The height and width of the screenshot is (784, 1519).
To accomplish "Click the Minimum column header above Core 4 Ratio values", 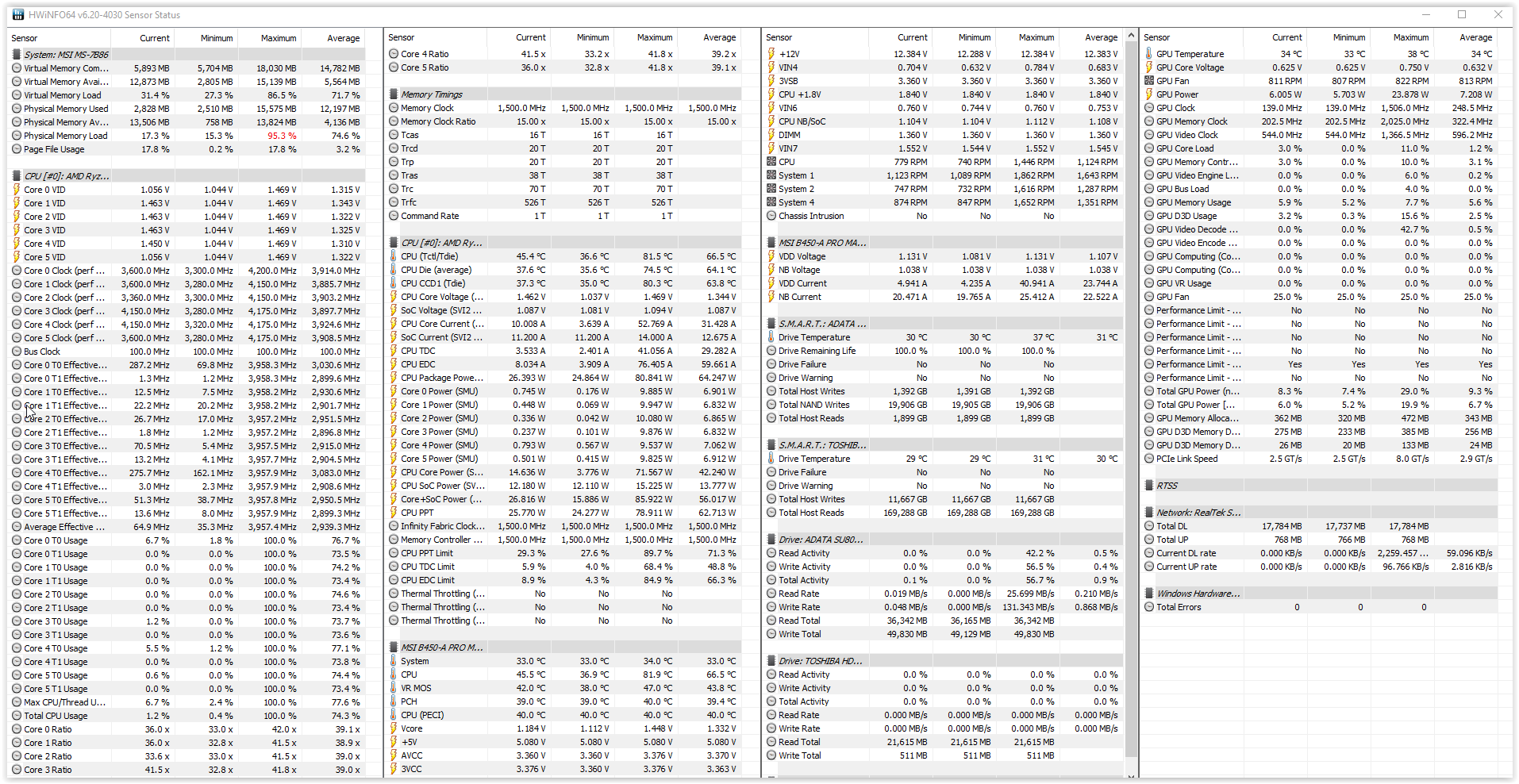I will (x=583, y=37).
